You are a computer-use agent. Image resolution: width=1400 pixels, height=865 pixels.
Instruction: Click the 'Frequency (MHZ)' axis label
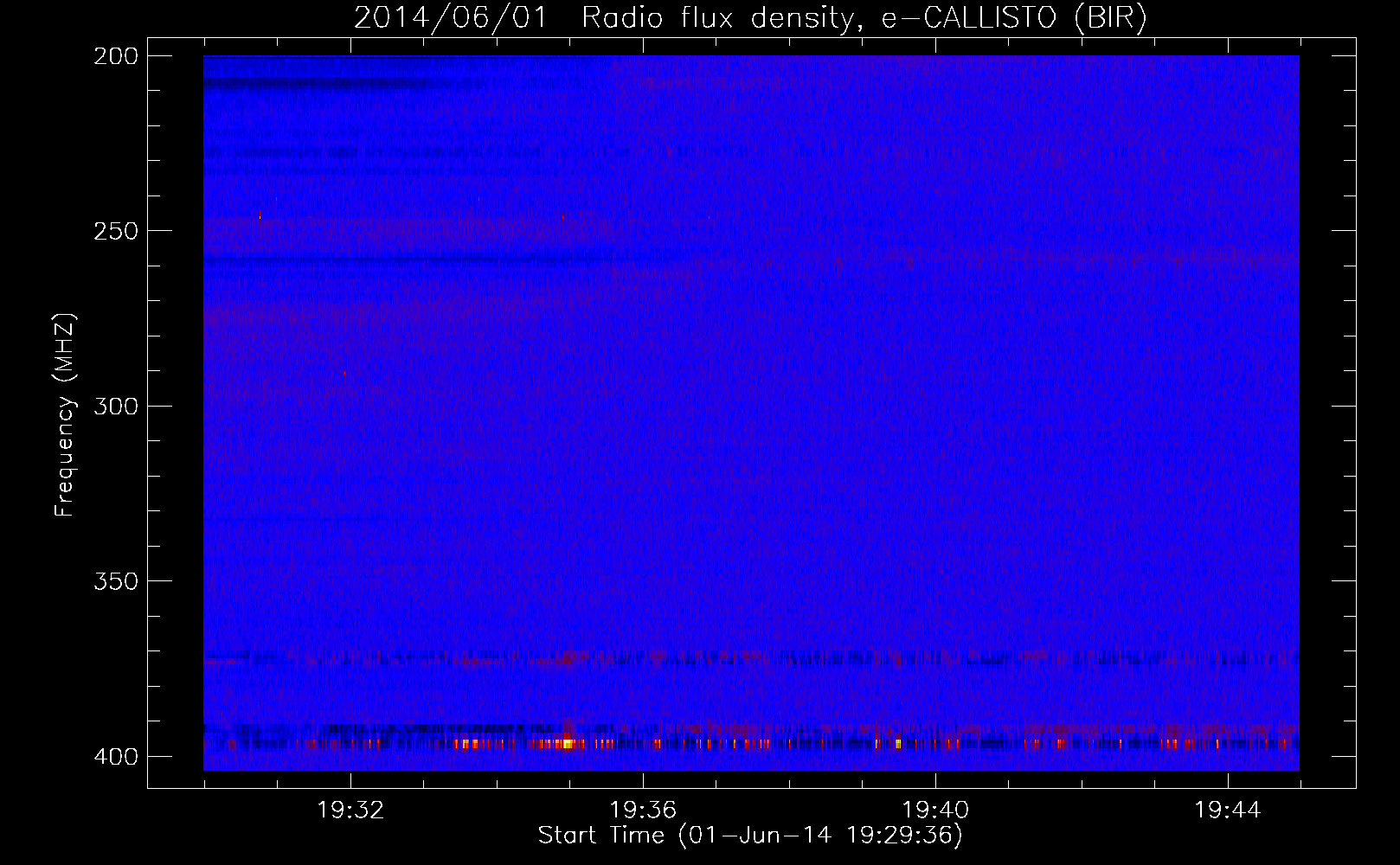point(65,414)
